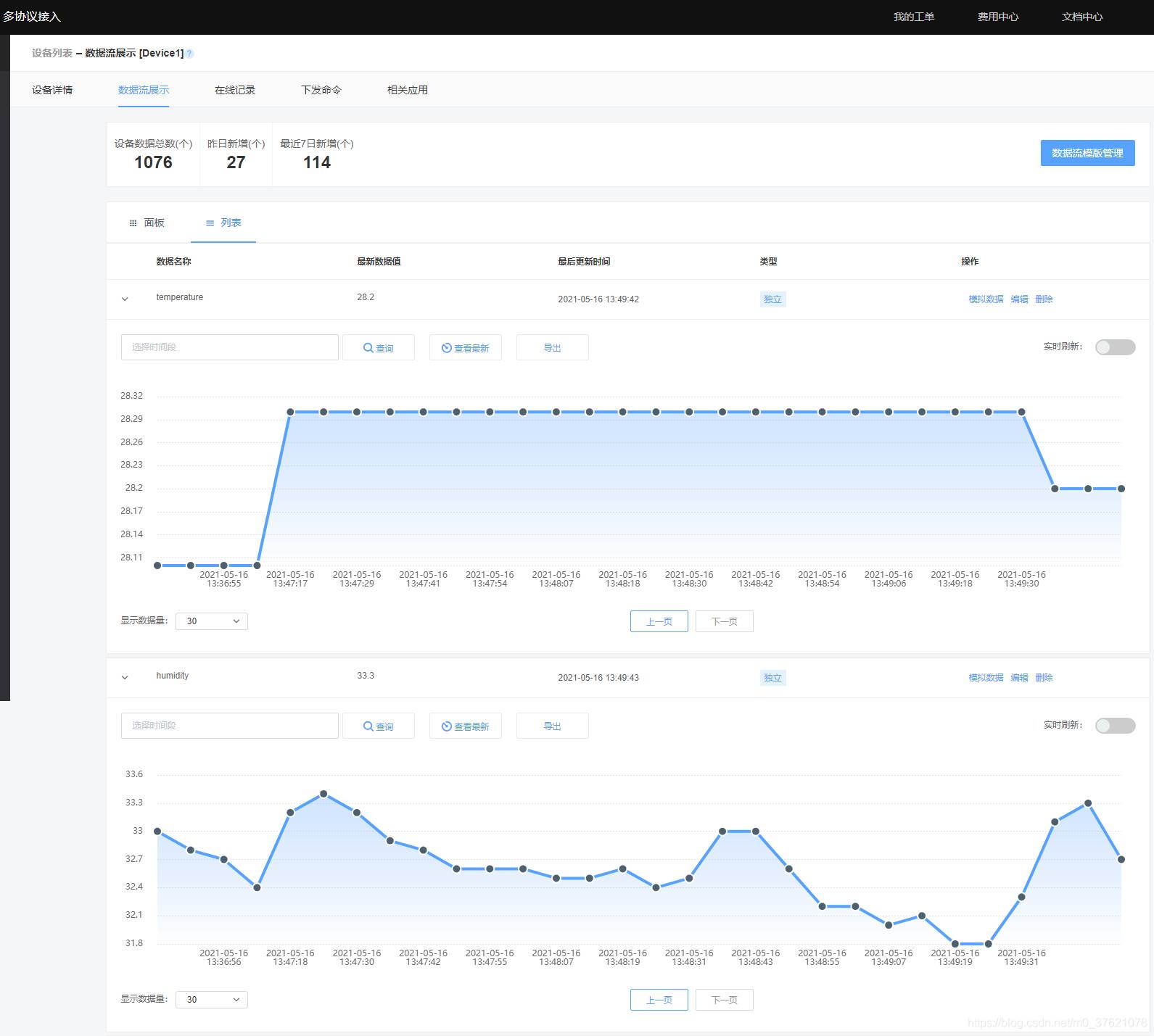The width and height of the screenshot is (1154, 1036).
Task: Click 上一页 under humidity chart
Action: click(659, 1000)
